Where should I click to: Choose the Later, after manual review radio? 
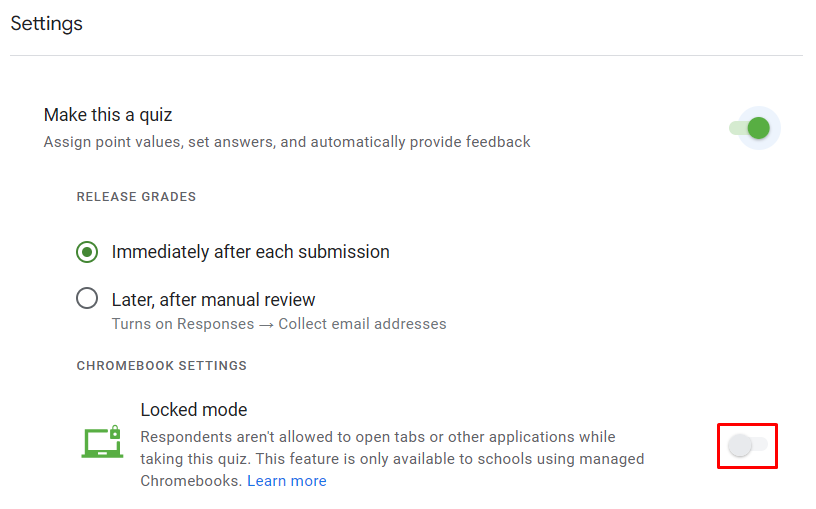[87, 299]
